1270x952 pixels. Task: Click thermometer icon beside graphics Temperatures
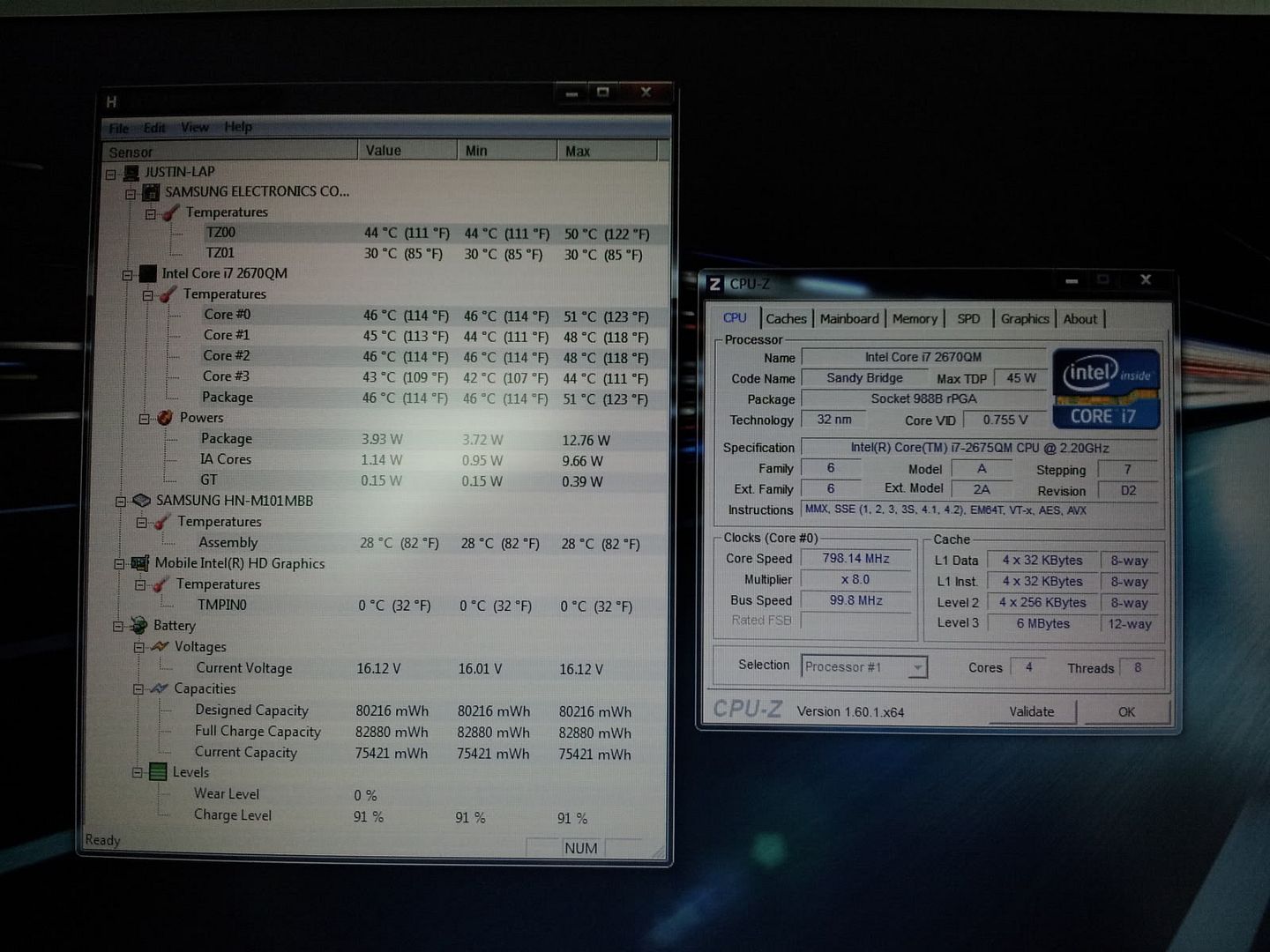coord(161,584)
